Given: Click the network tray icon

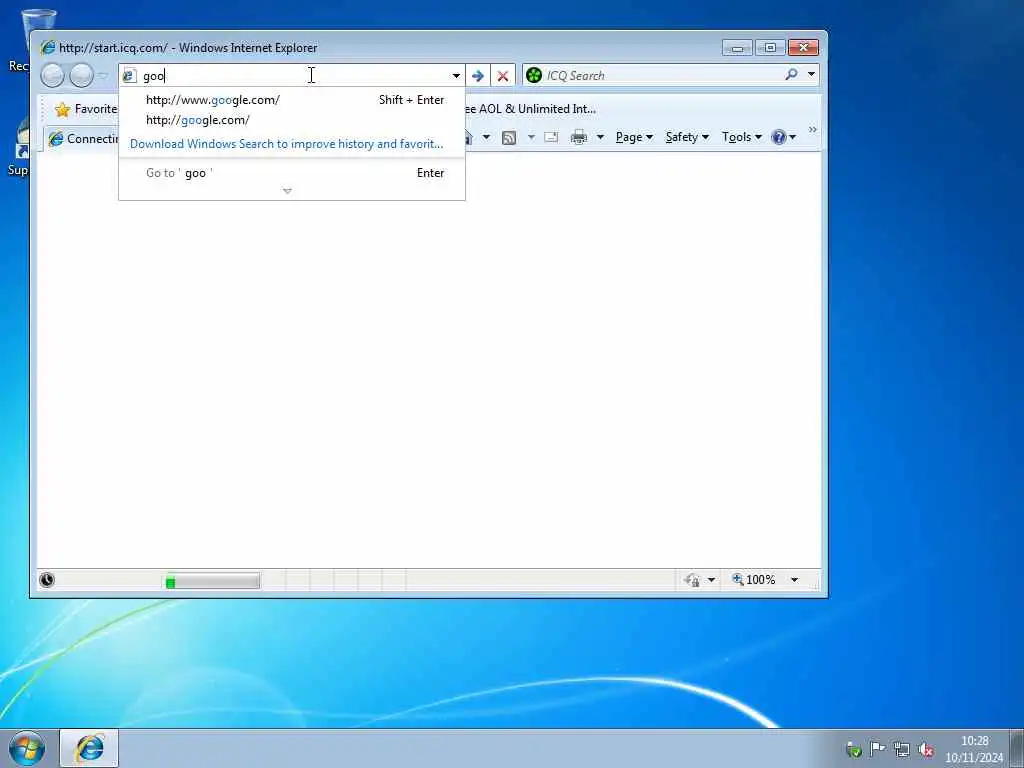Looking at the screenshot, I should [902, 750].
